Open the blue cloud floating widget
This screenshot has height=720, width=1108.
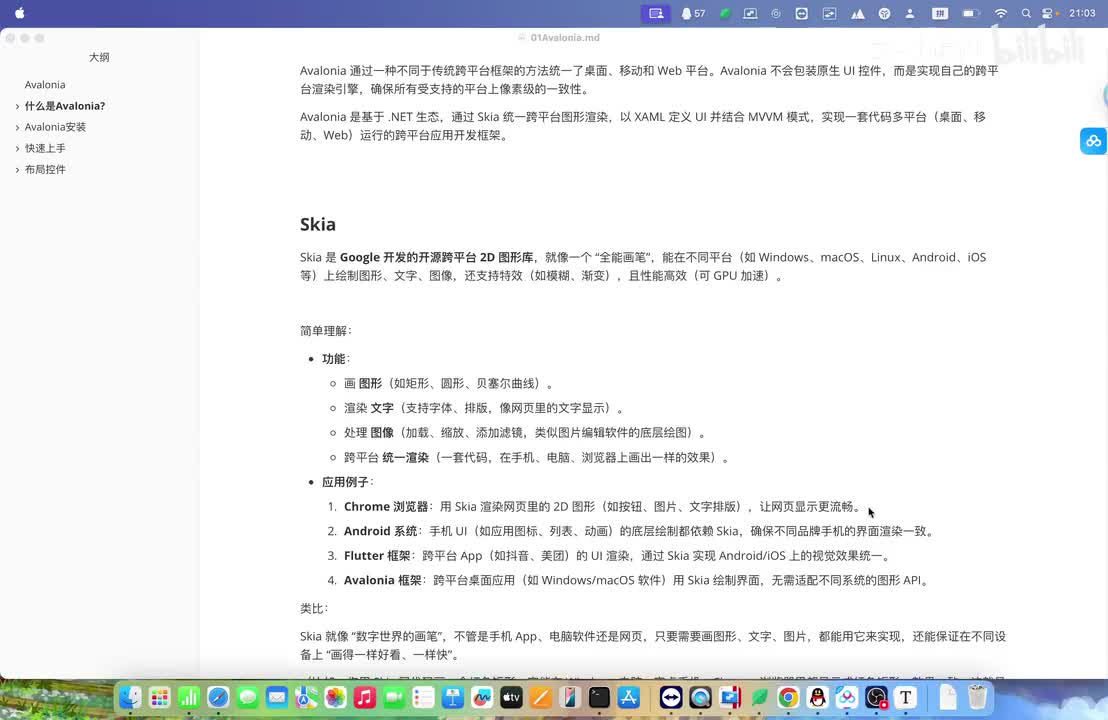[x=1093, y=141]
